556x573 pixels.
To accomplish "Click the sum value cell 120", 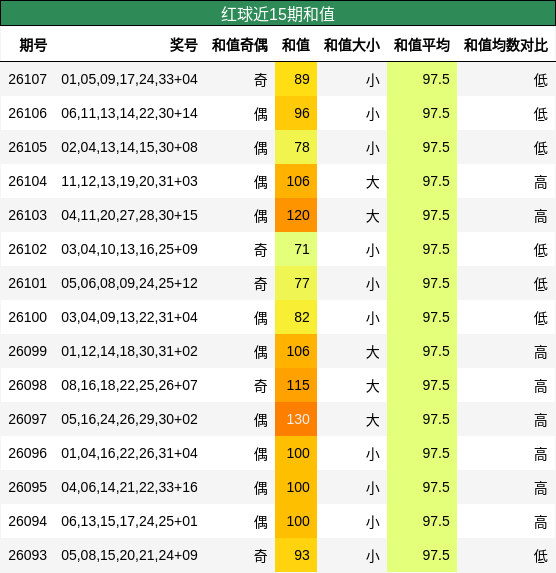I will pos(296,215).
